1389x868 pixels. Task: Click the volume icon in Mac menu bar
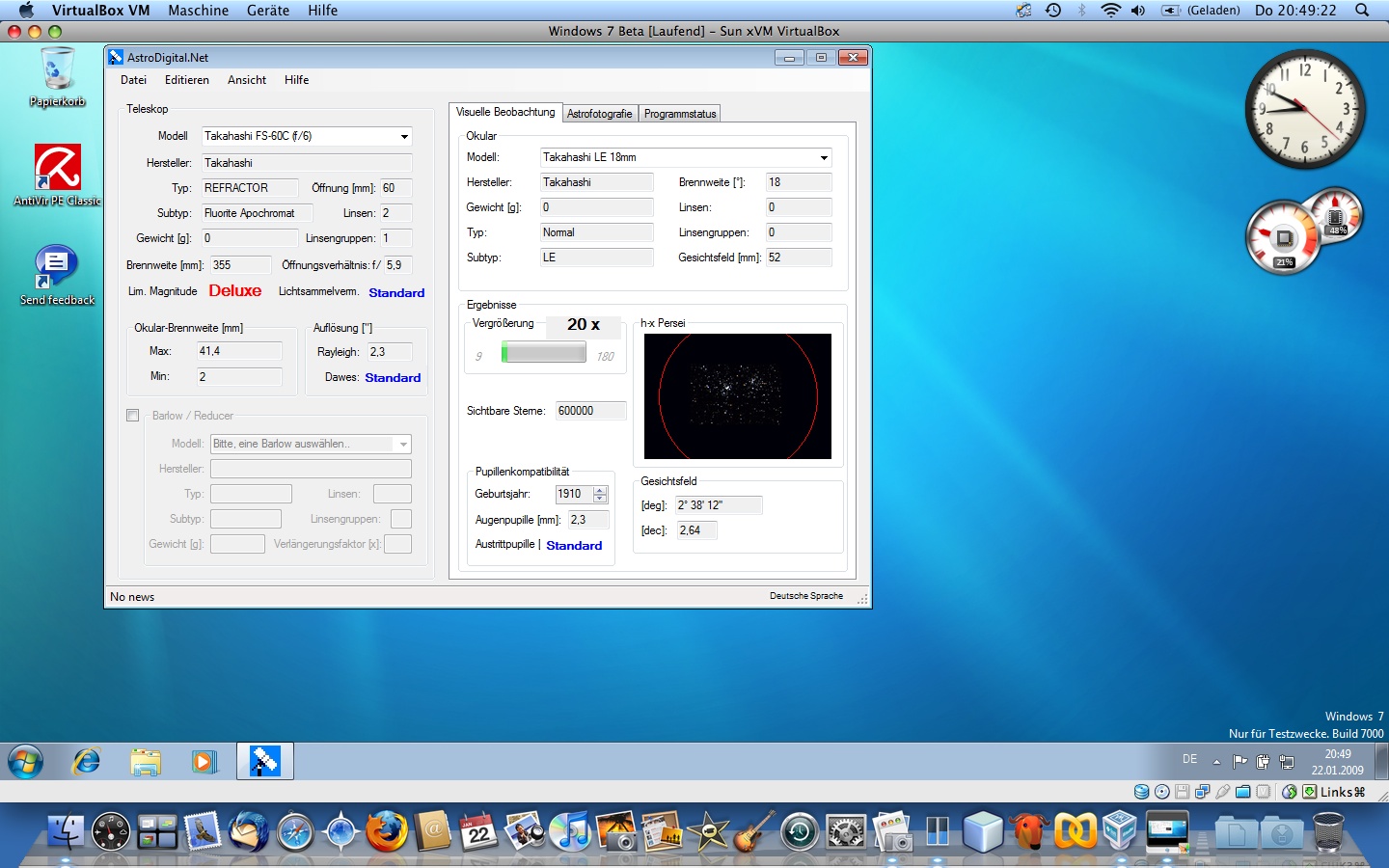pos(1138,11)
